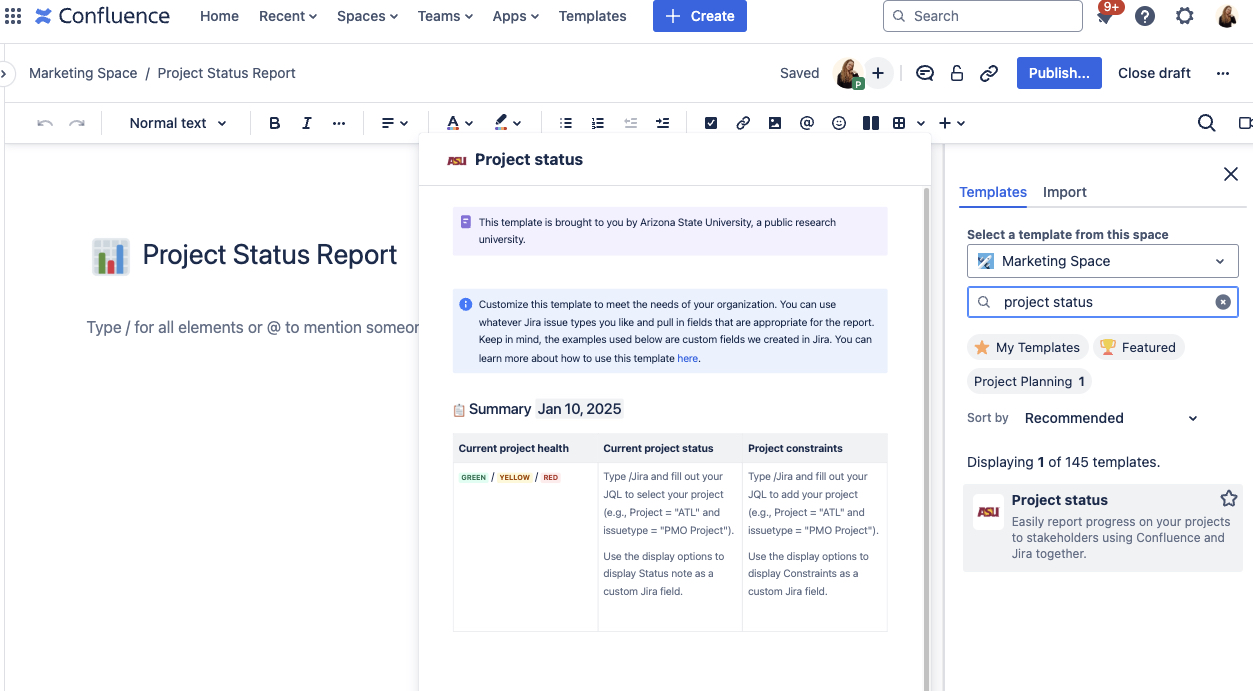This screenshot has width=1253, height=691.
Task: Open the inline comments icon
Action: [925, 73]
